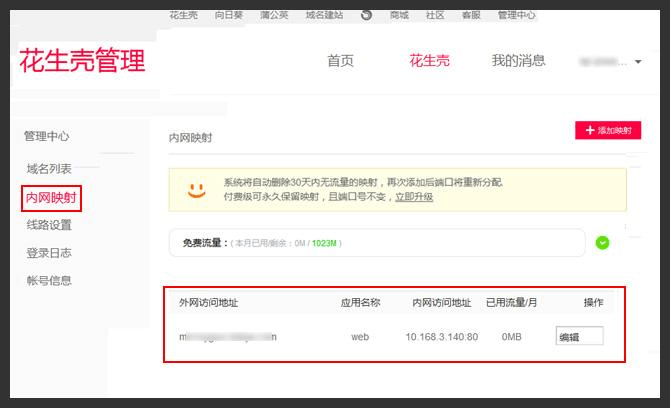
Task: Follow the 立即升级 upgrade link
Action: point(413,197)
